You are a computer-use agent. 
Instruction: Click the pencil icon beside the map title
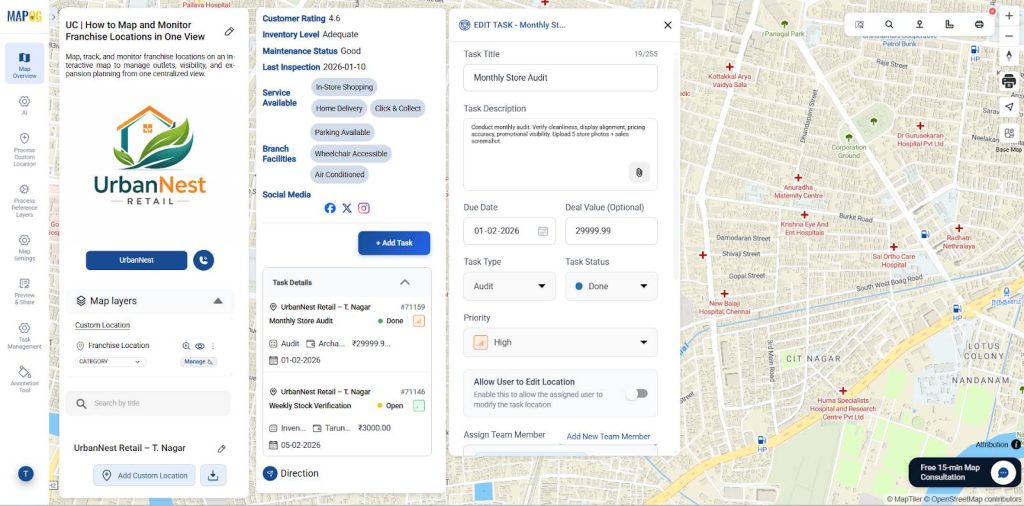point(229,31)
